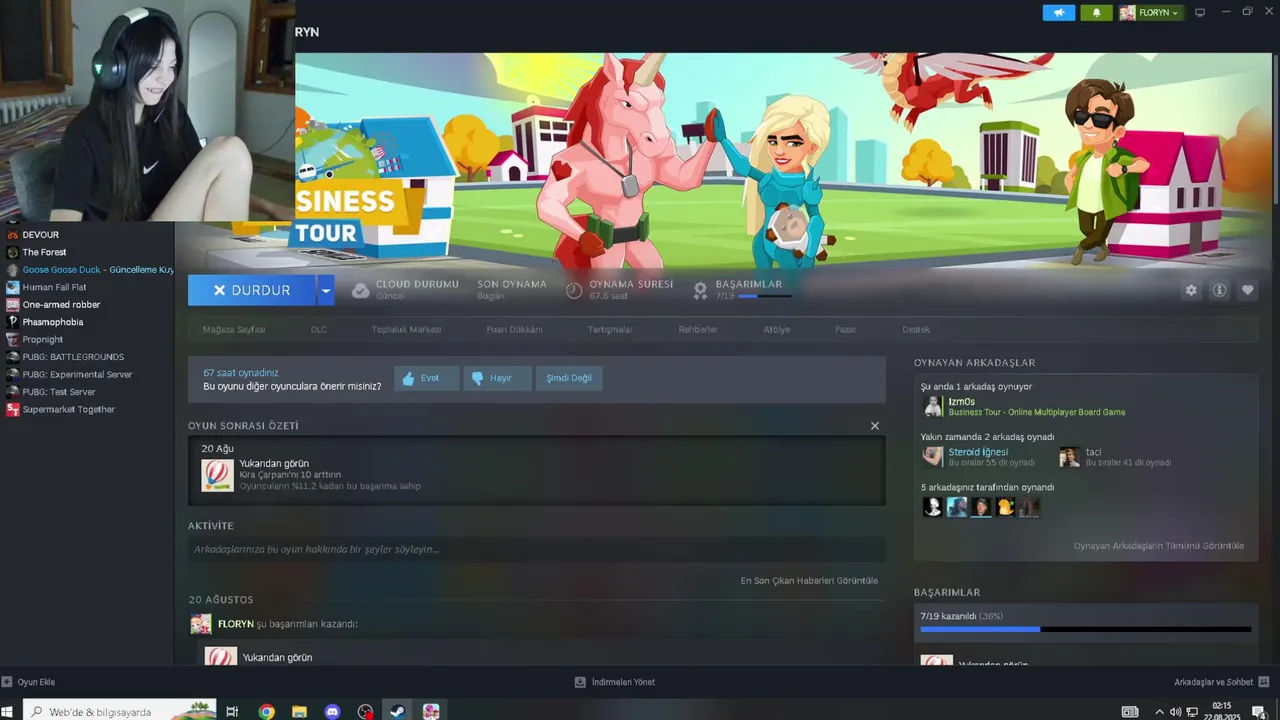Screen dimensions: 1280x720
Task: Launch Google Chrome from the taskbar
Action: 266,712
